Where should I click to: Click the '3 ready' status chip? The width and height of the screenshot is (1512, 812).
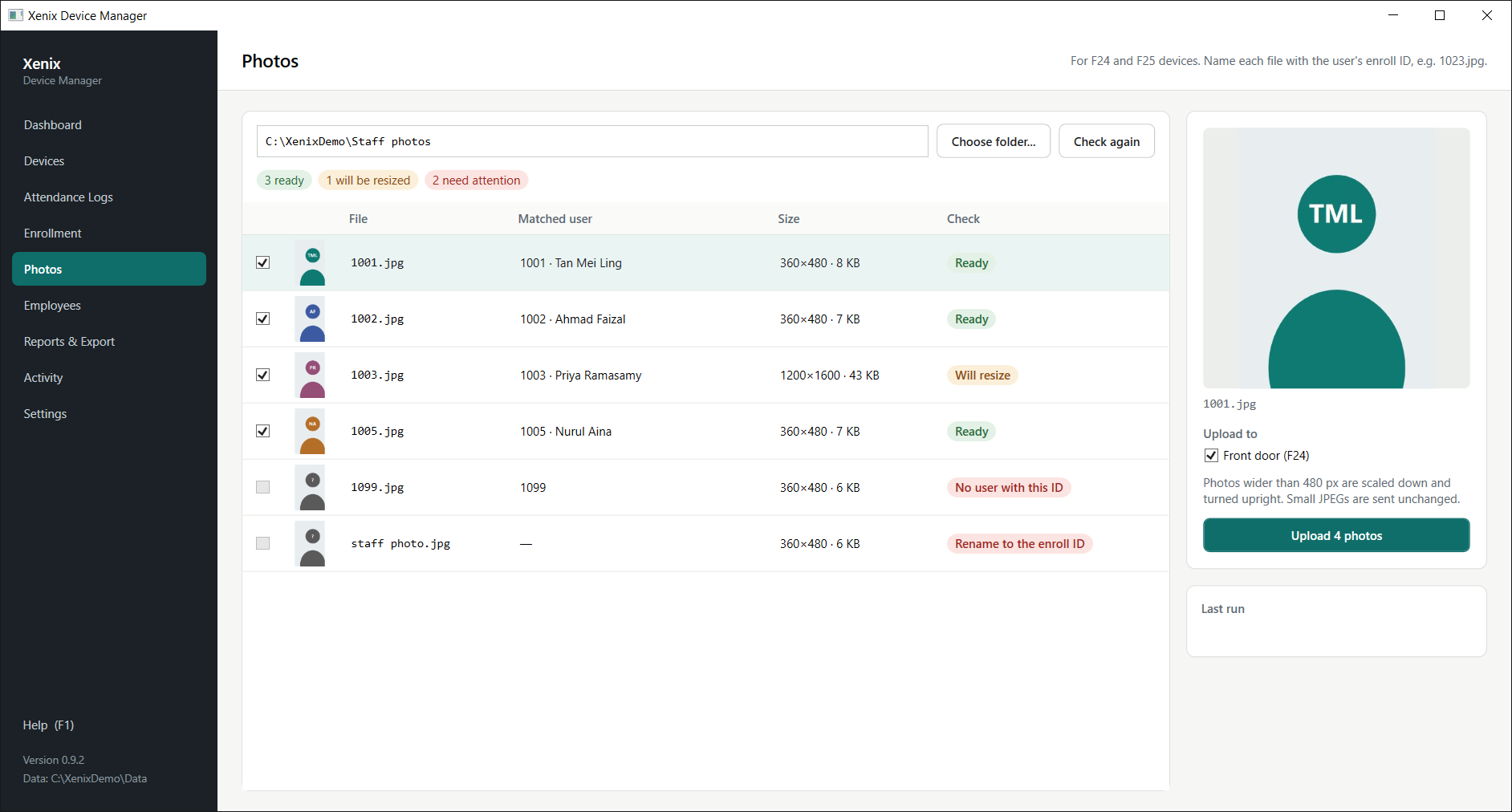click(284, 181)
